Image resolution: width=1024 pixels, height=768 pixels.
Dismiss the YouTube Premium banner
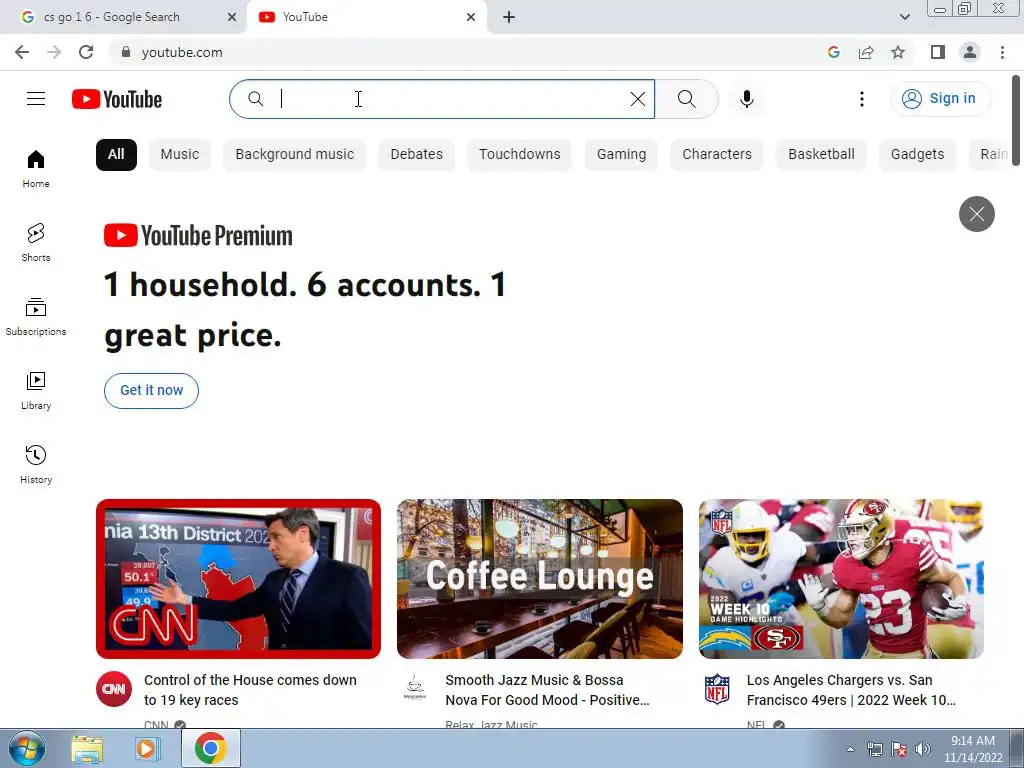click(x=976, y=214)
